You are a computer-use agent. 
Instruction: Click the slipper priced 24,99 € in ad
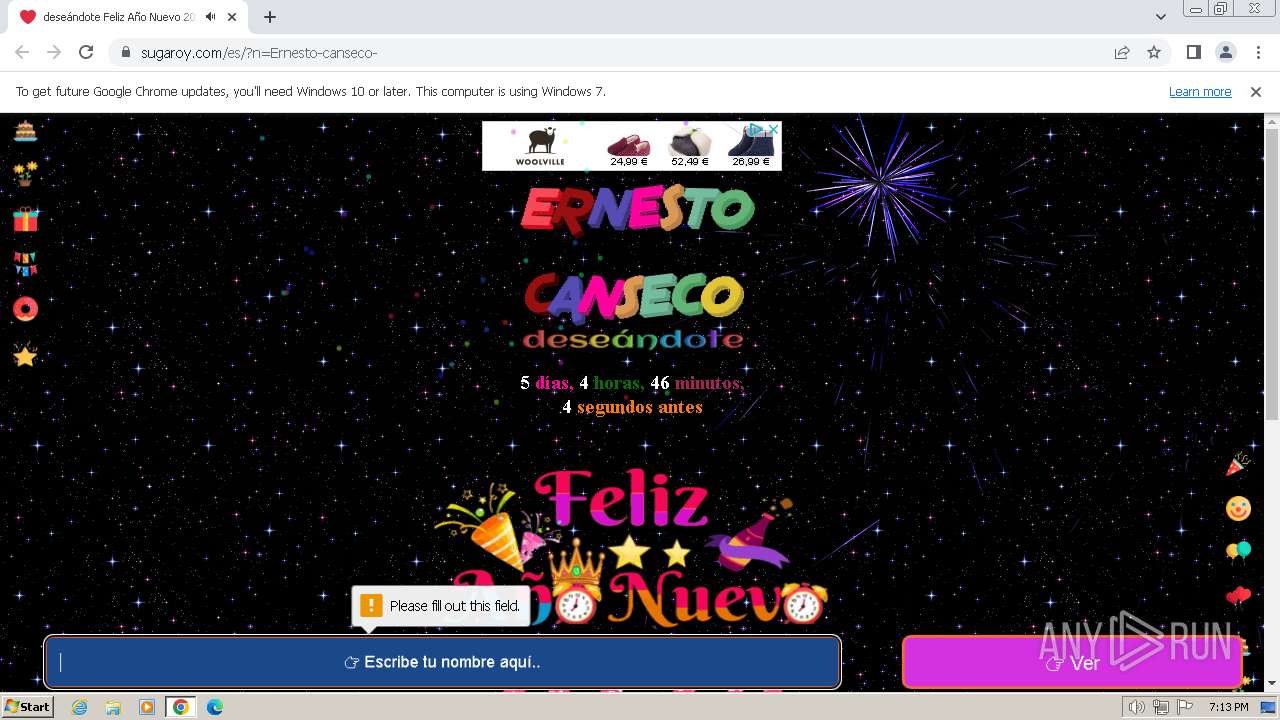tap(628, 147)
